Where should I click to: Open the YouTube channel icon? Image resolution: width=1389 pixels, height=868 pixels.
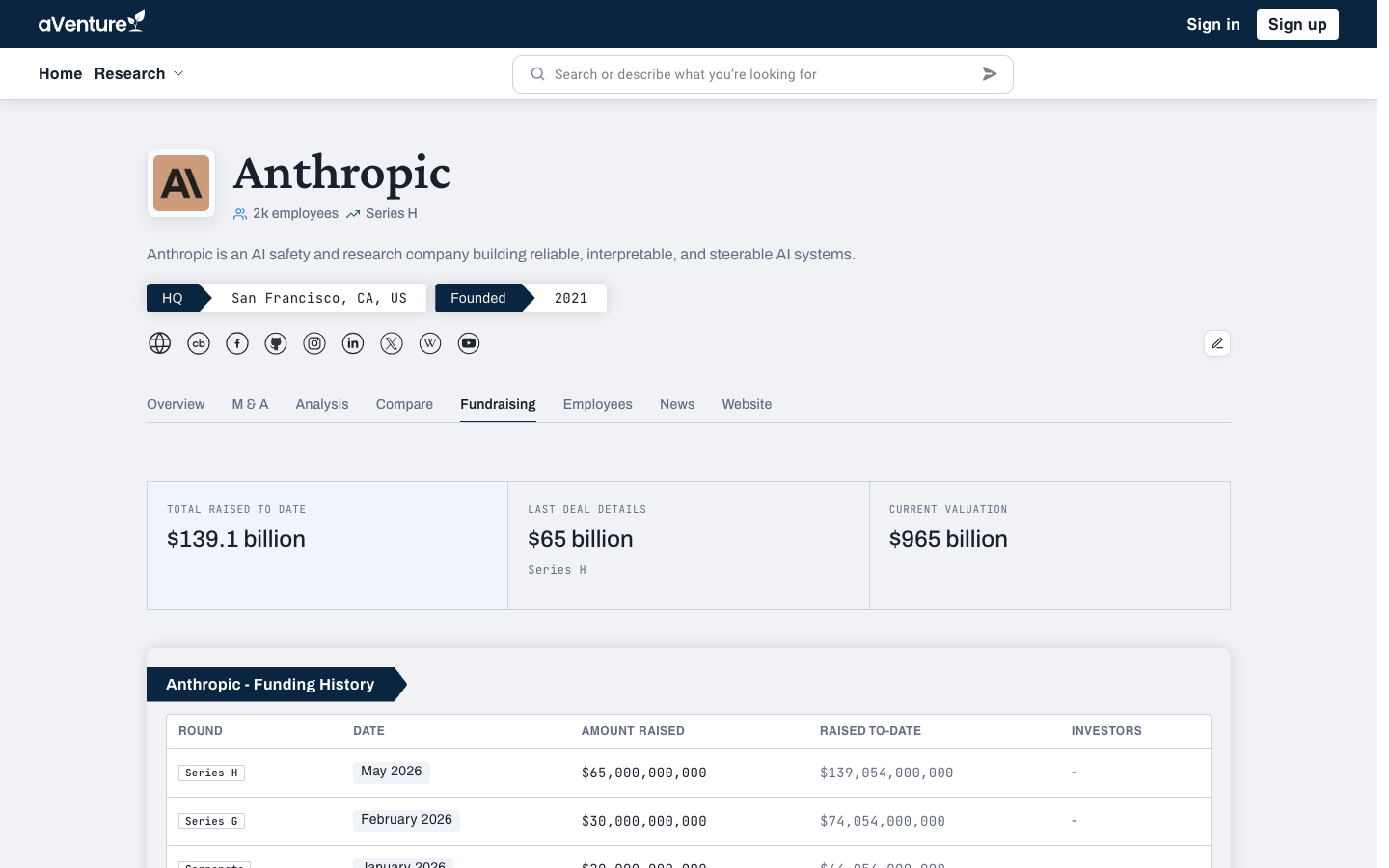click(469, 343)
